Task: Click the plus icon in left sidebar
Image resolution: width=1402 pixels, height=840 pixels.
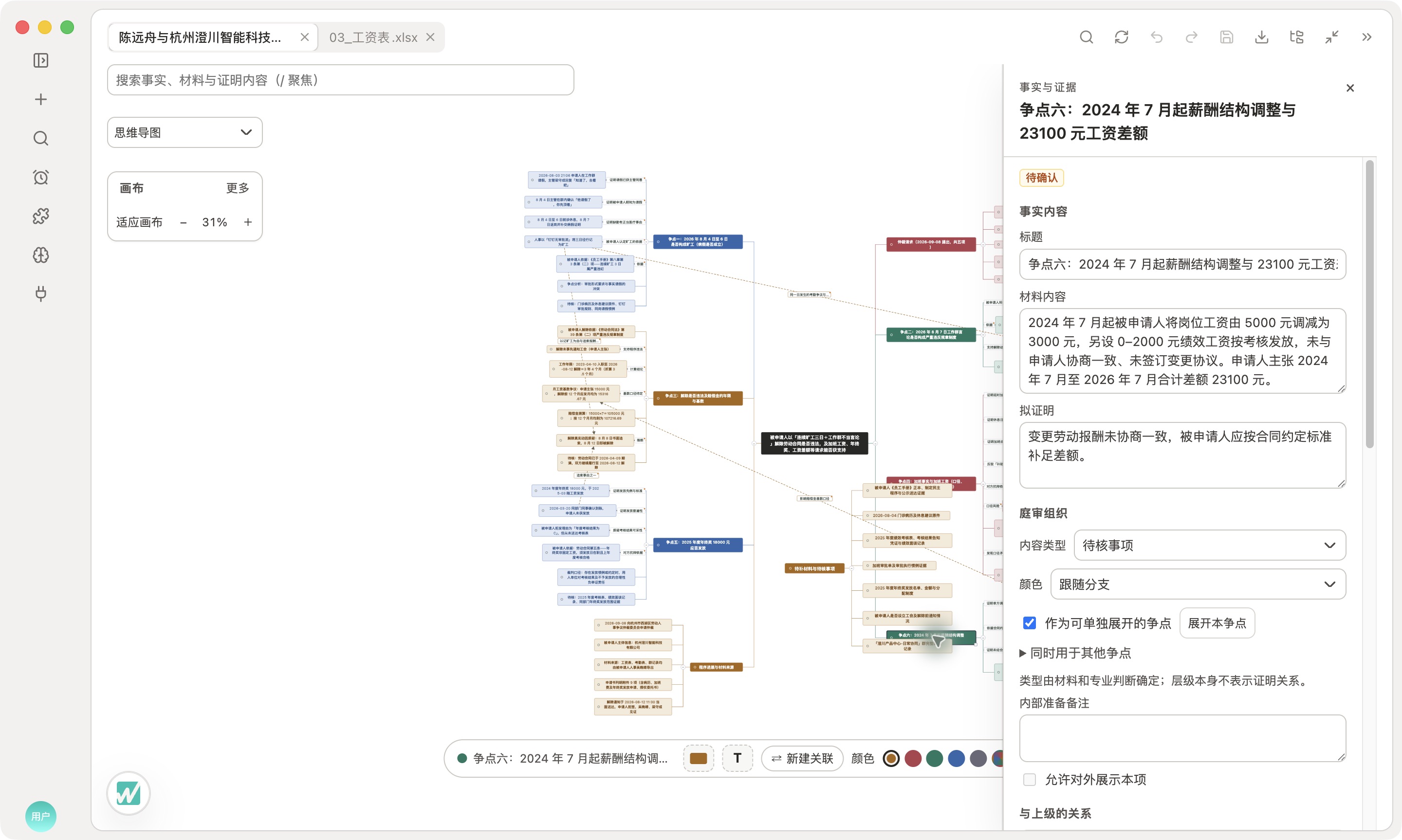Action: coord(41,100)
